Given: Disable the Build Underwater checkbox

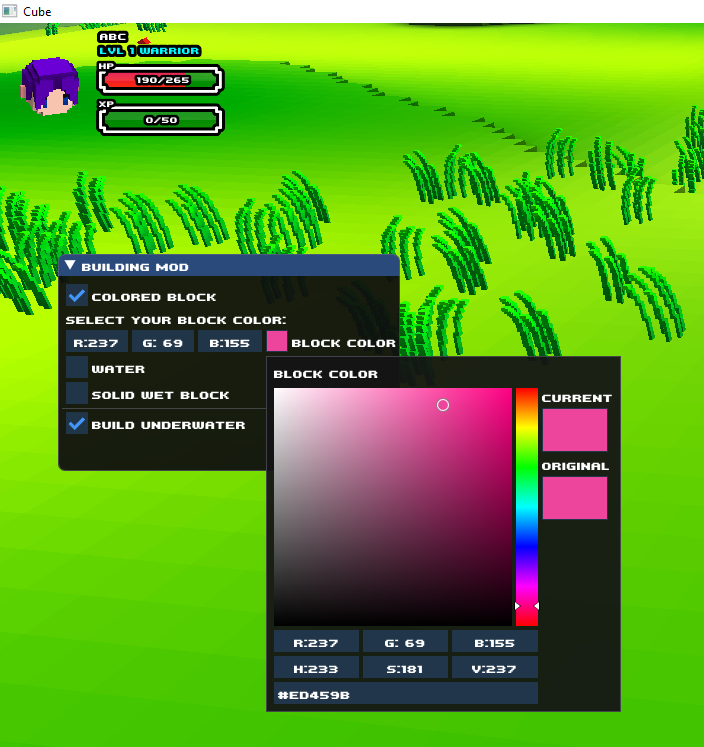Looking at the screenshot, I should tap(77, 424).
